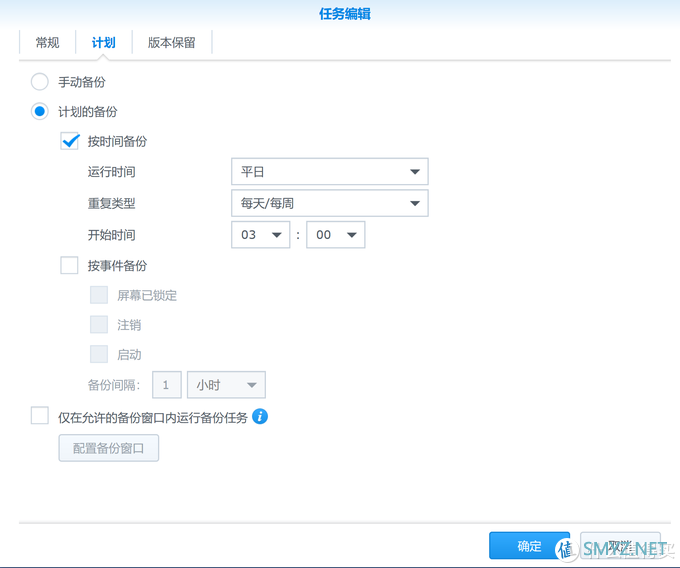Choose the 计划的备份 radio option
This screenshot has height=568, width=680.
point(39,111)
